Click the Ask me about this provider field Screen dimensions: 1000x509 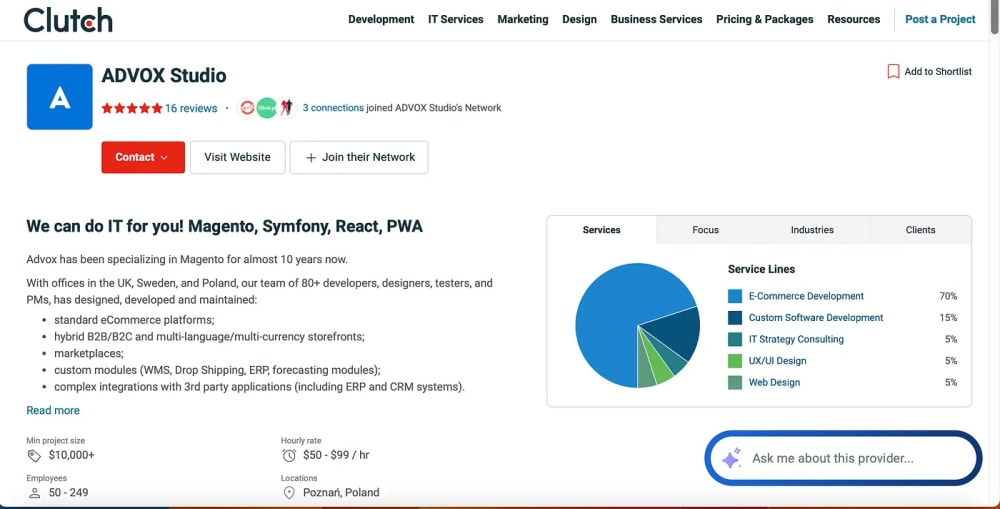(843, 458)
